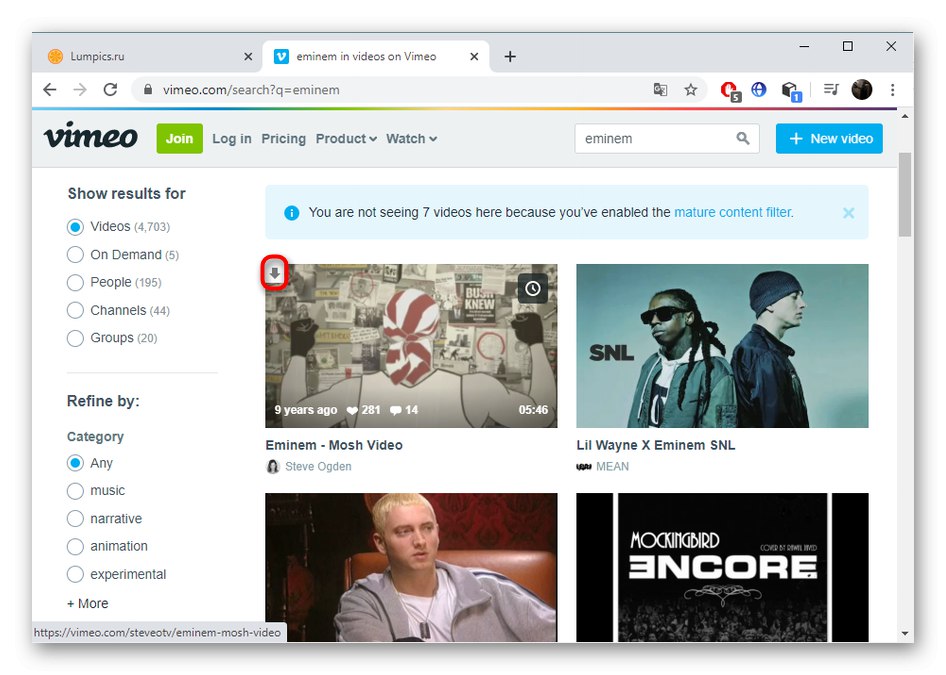Click the blue globe extension icon

758,90
